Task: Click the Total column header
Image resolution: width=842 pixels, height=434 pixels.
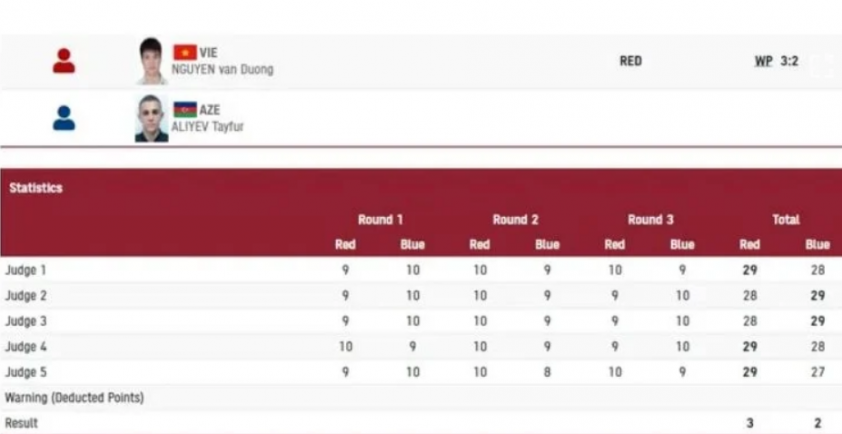Action: [x=786, y=220]
